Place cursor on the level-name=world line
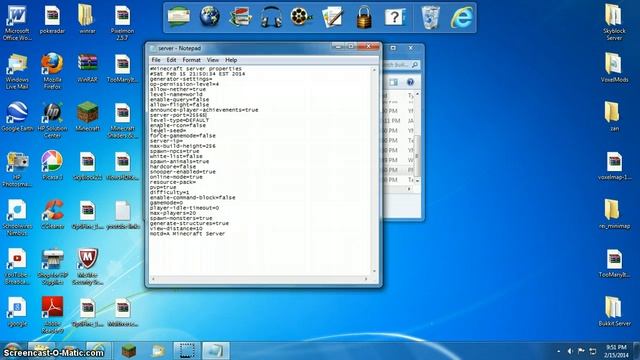640x360 pixels. [x=176, y=94]
